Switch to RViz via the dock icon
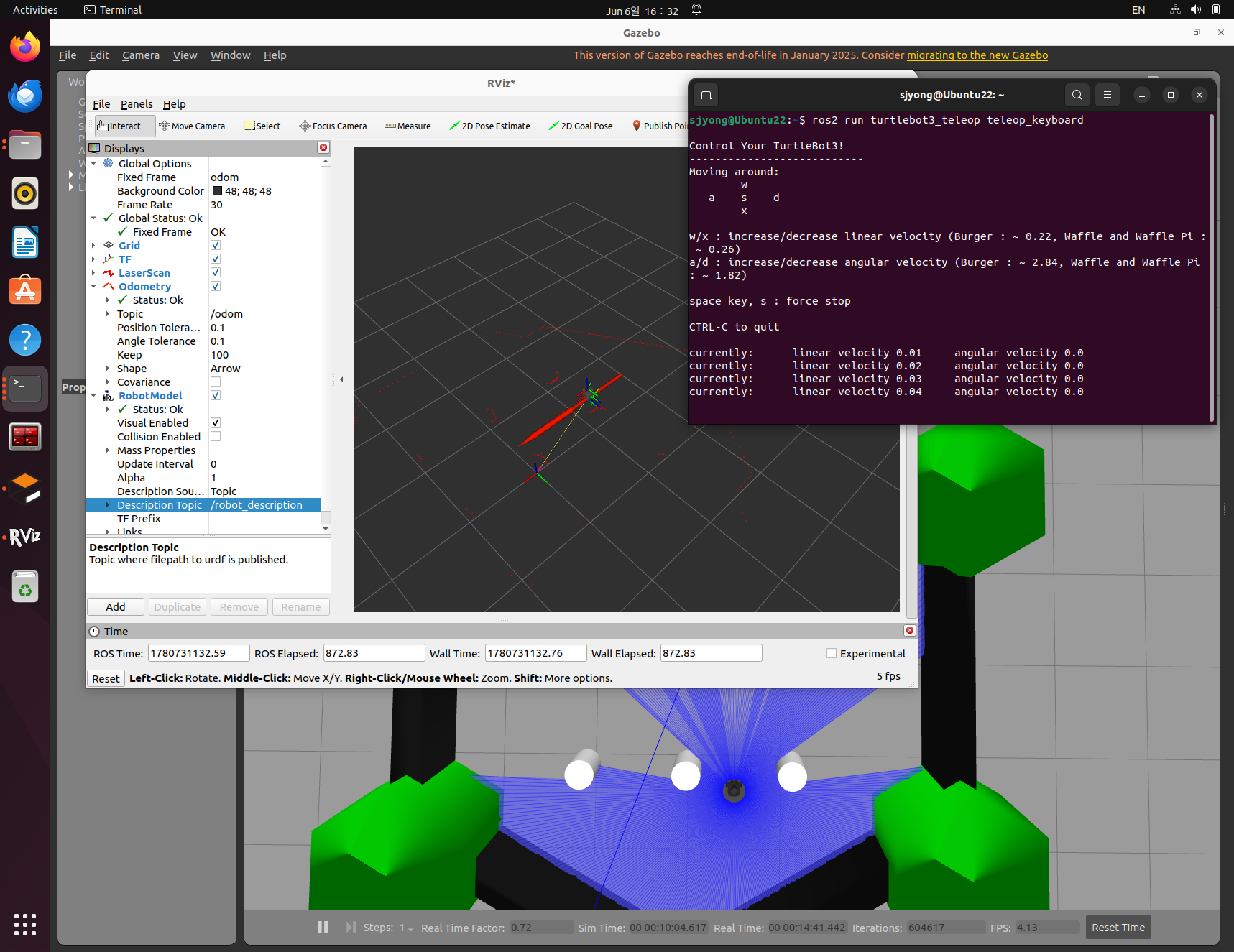This screenshot has height=952, width=1234. click(x=25, y=537)
